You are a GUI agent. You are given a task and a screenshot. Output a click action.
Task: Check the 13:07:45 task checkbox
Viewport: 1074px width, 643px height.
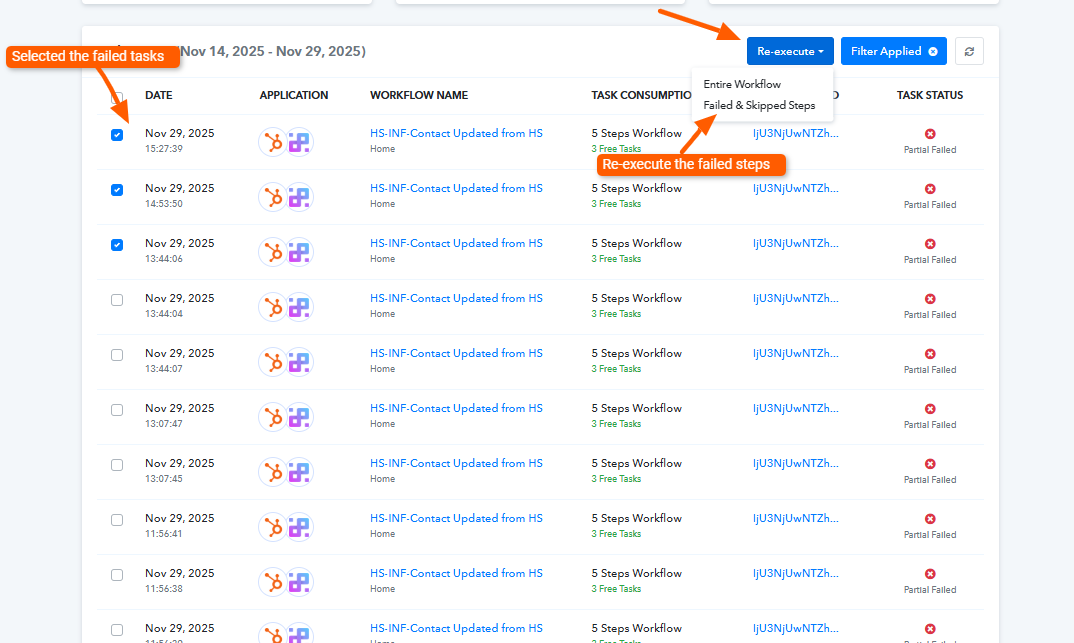[117, 465]
